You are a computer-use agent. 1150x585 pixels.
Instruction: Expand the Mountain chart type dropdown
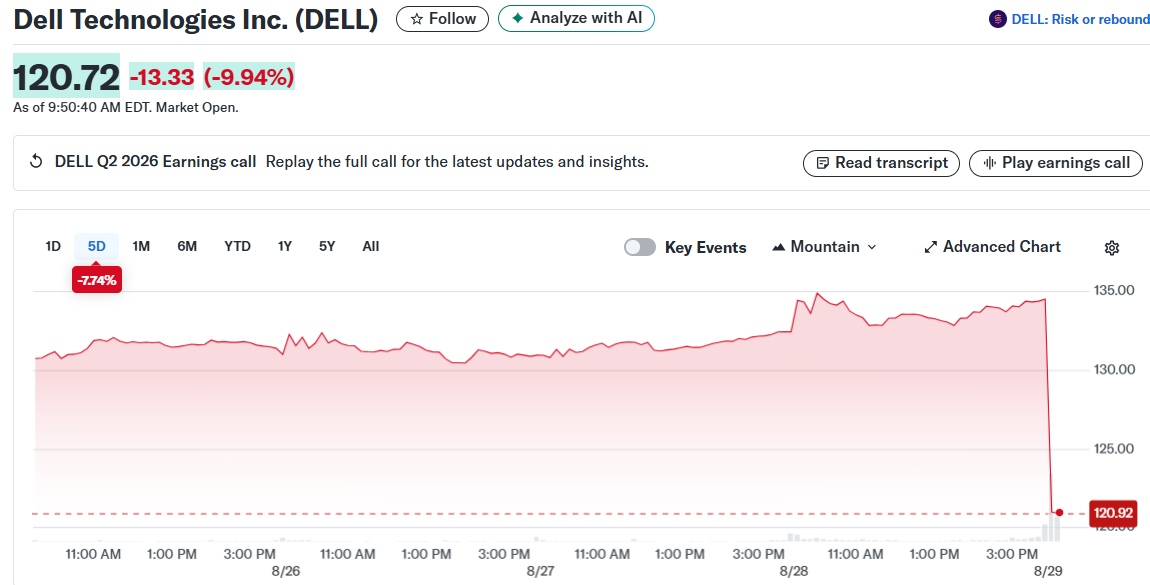click(824, 247)
